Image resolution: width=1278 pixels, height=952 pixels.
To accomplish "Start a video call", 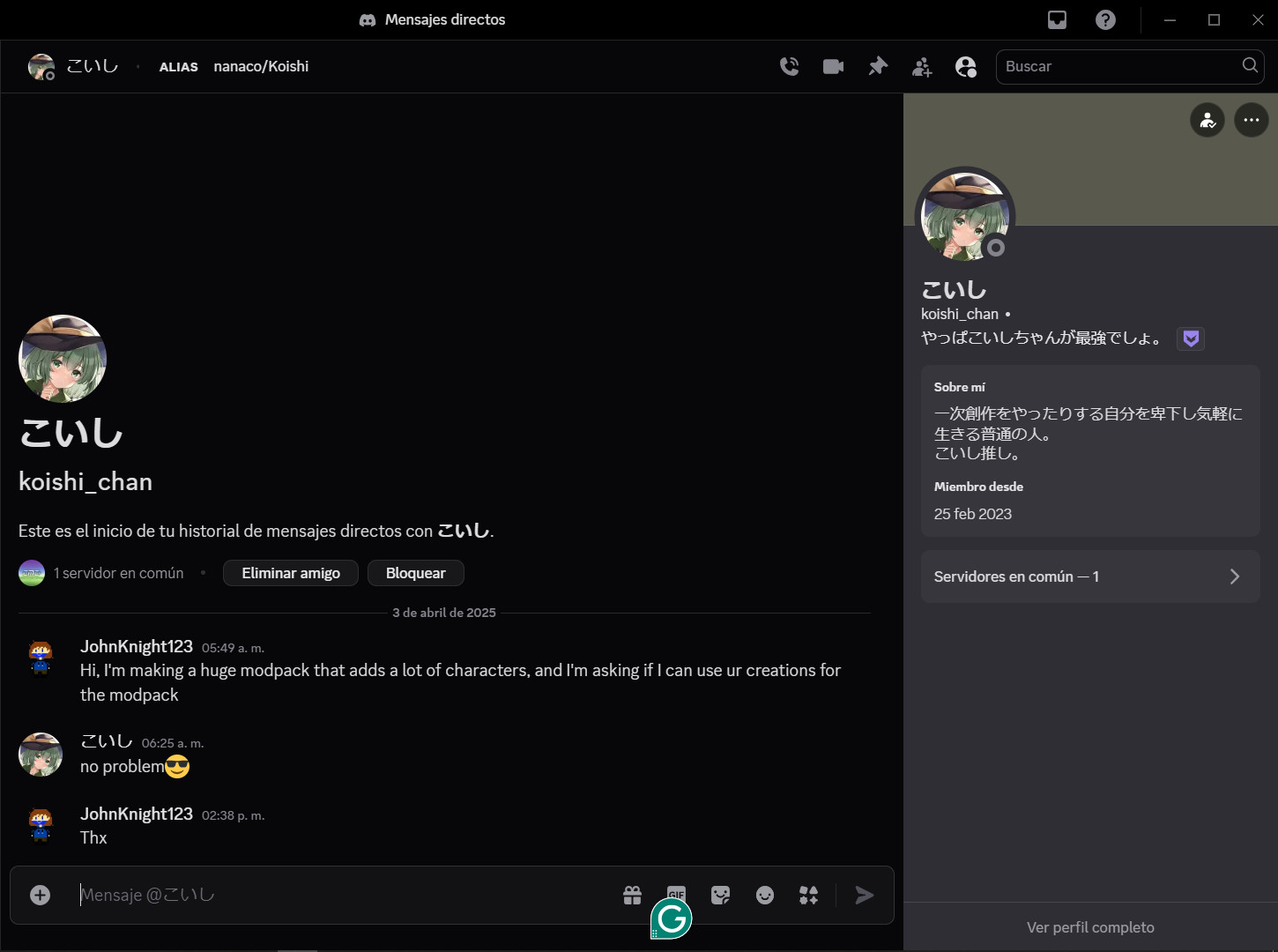I will pyautogui.click(x=833, y=66).
